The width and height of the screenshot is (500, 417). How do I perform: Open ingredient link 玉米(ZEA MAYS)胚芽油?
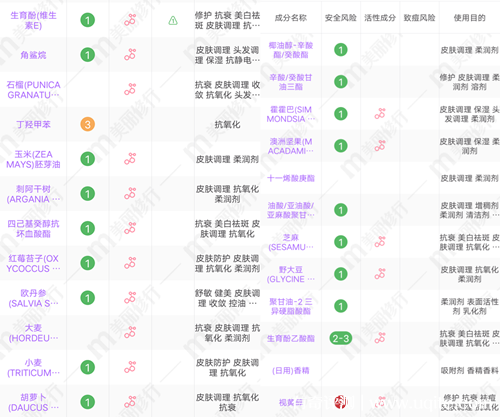33,159
